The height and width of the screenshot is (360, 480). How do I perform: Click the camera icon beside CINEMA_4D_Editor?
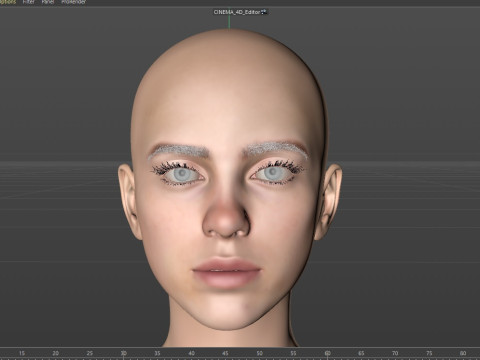pyautogui.click(x=264, y=12)
